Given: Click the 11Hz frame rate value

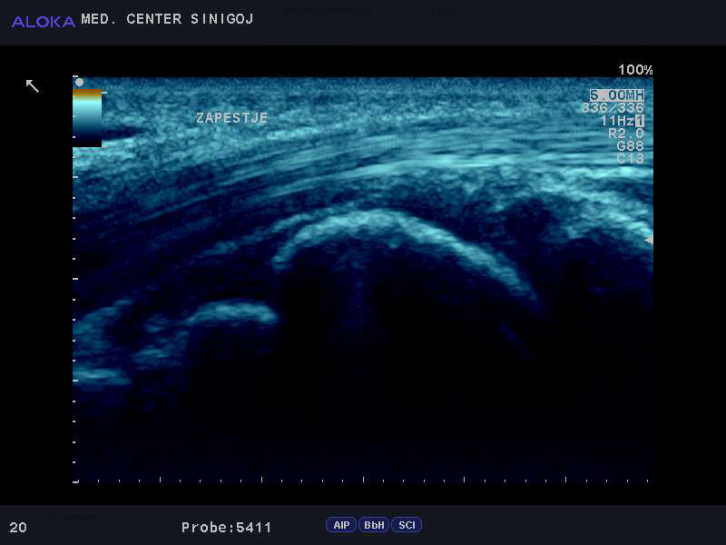Looking at the screenshot, I should click(x=617, y=121).
